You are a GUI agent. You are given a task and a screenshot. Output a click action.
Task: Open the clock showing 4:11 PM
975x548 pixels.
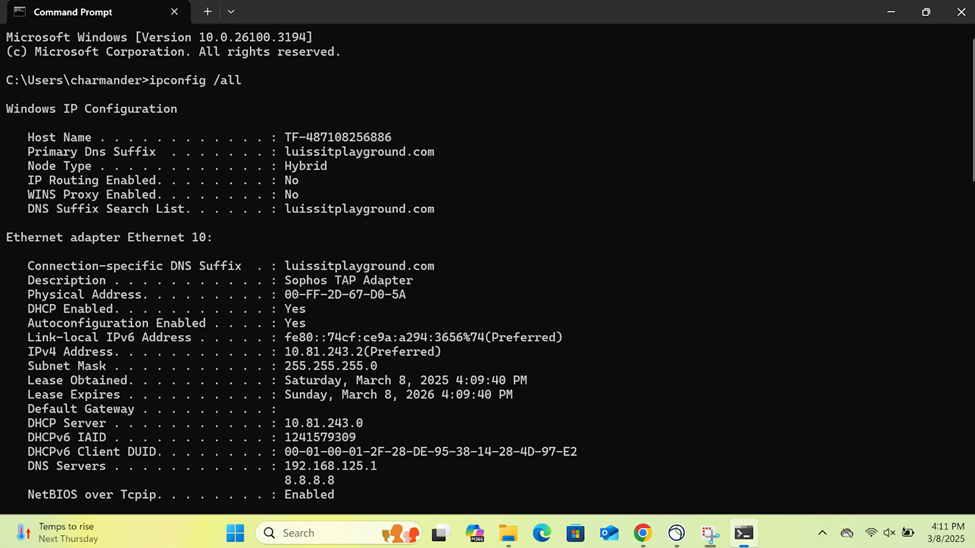pos(946,533)
